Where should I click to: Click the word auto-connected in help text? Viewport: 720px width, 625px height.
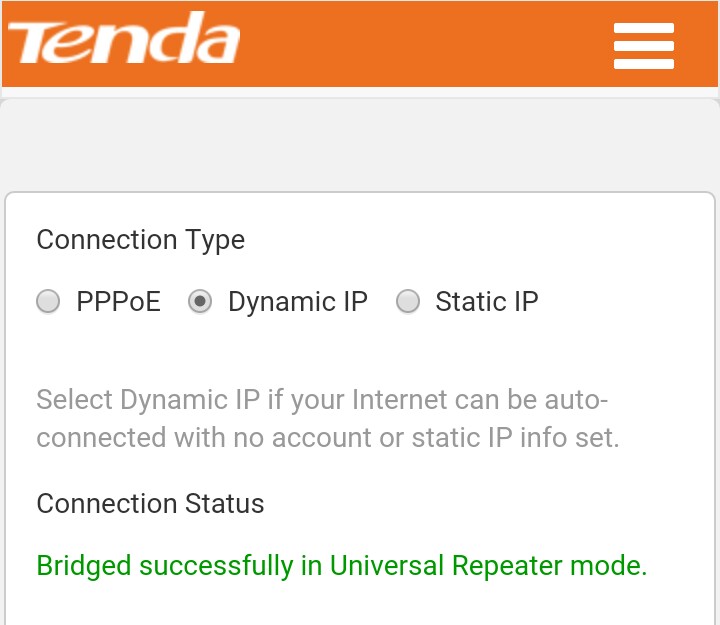tap(577, 400)
